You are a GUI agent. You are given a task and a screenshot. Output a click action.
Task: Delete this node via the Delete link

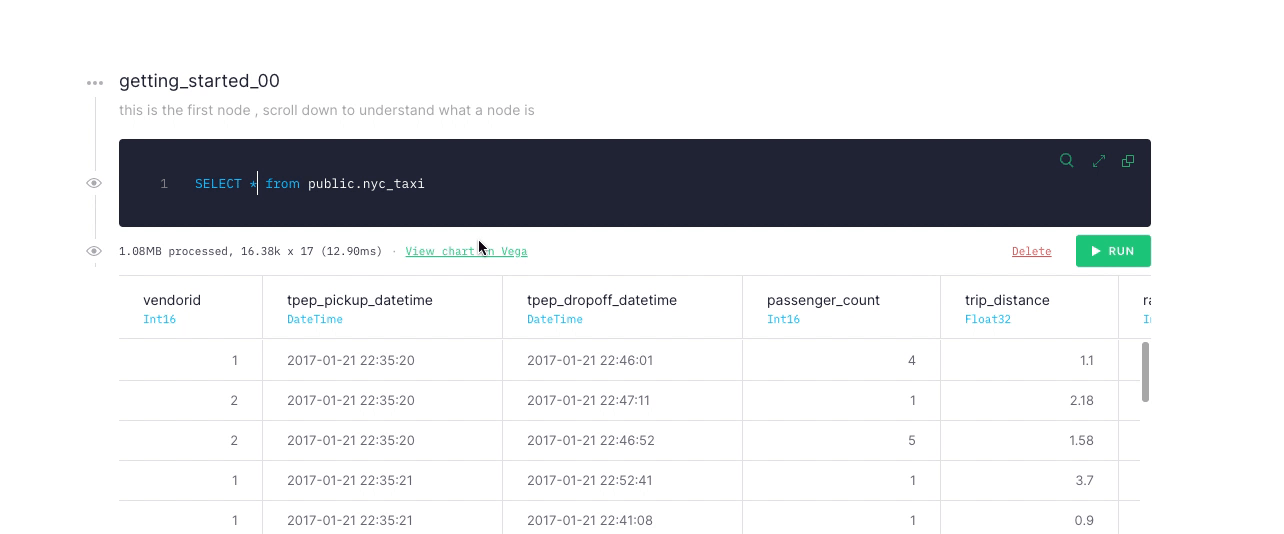coord(1031,251)
